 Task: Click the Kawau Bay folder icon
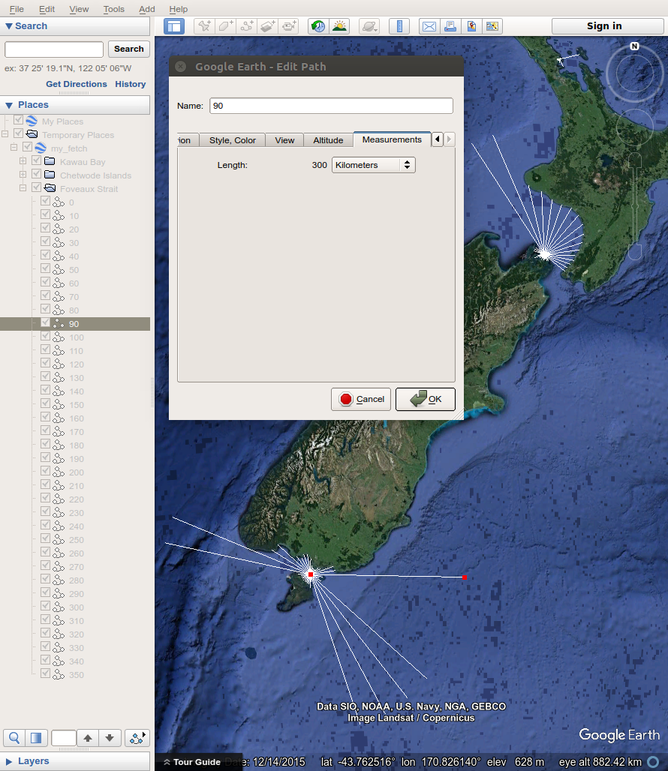click(x=50, y=161)
